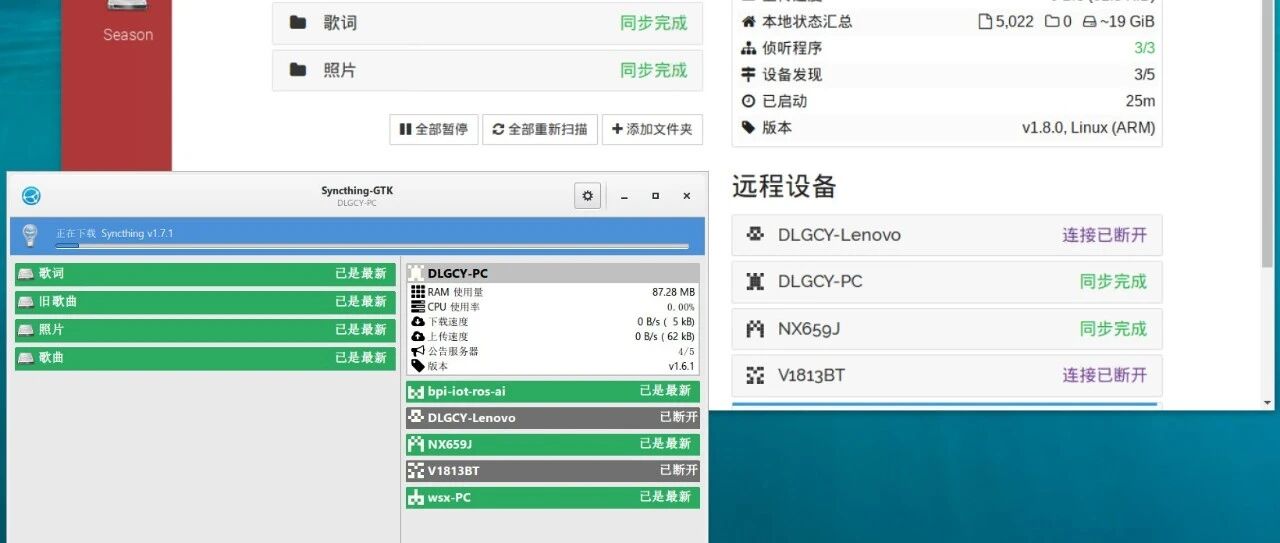Screen dimensions: 1280x543
Task: Click the 3/3 listeners value in the web GUI
Action: 1144,48
